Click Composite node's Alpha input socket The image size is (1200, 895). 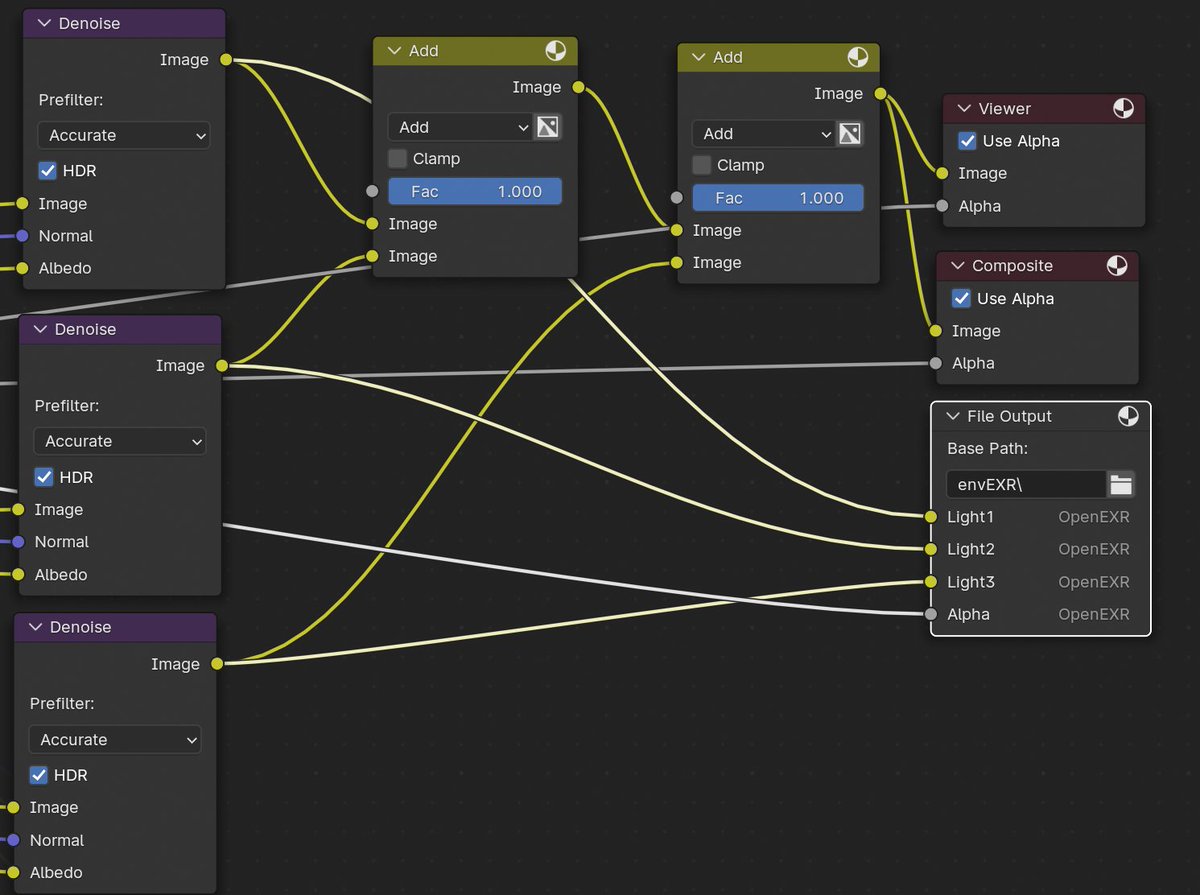click(936, 363)
